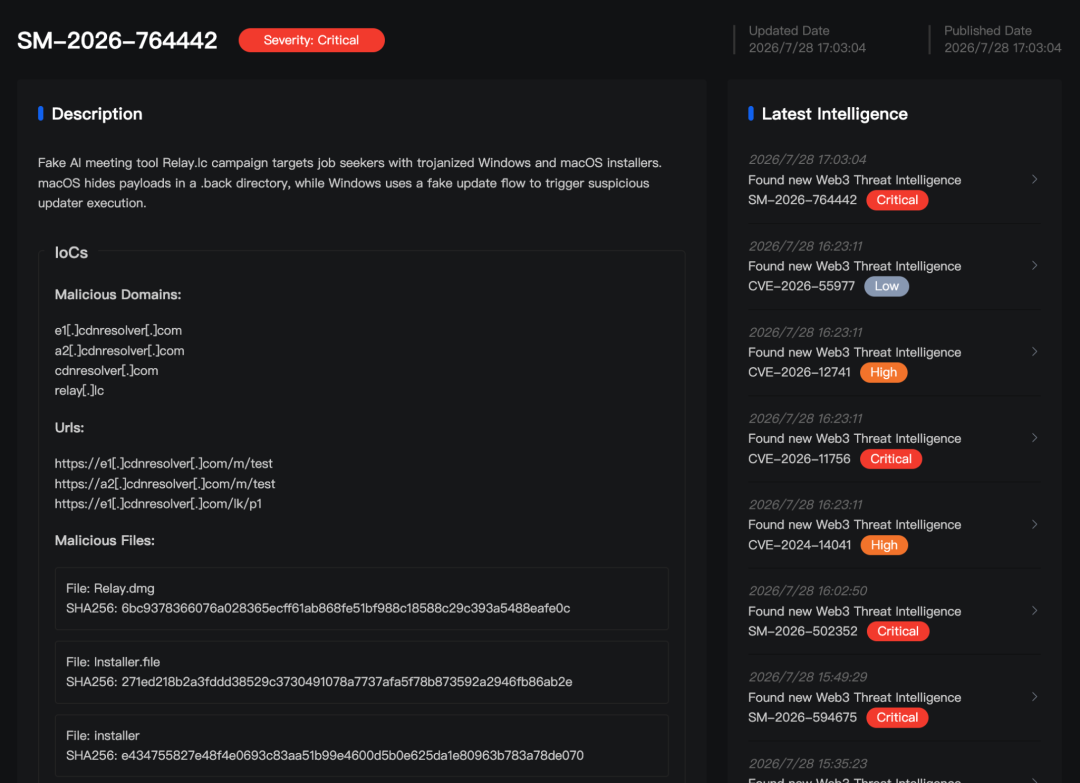Screen dimensions: 1080x783
Task: Open chevron for SM-2026-764442 intelligence entry
Action: coord(1034,180)
